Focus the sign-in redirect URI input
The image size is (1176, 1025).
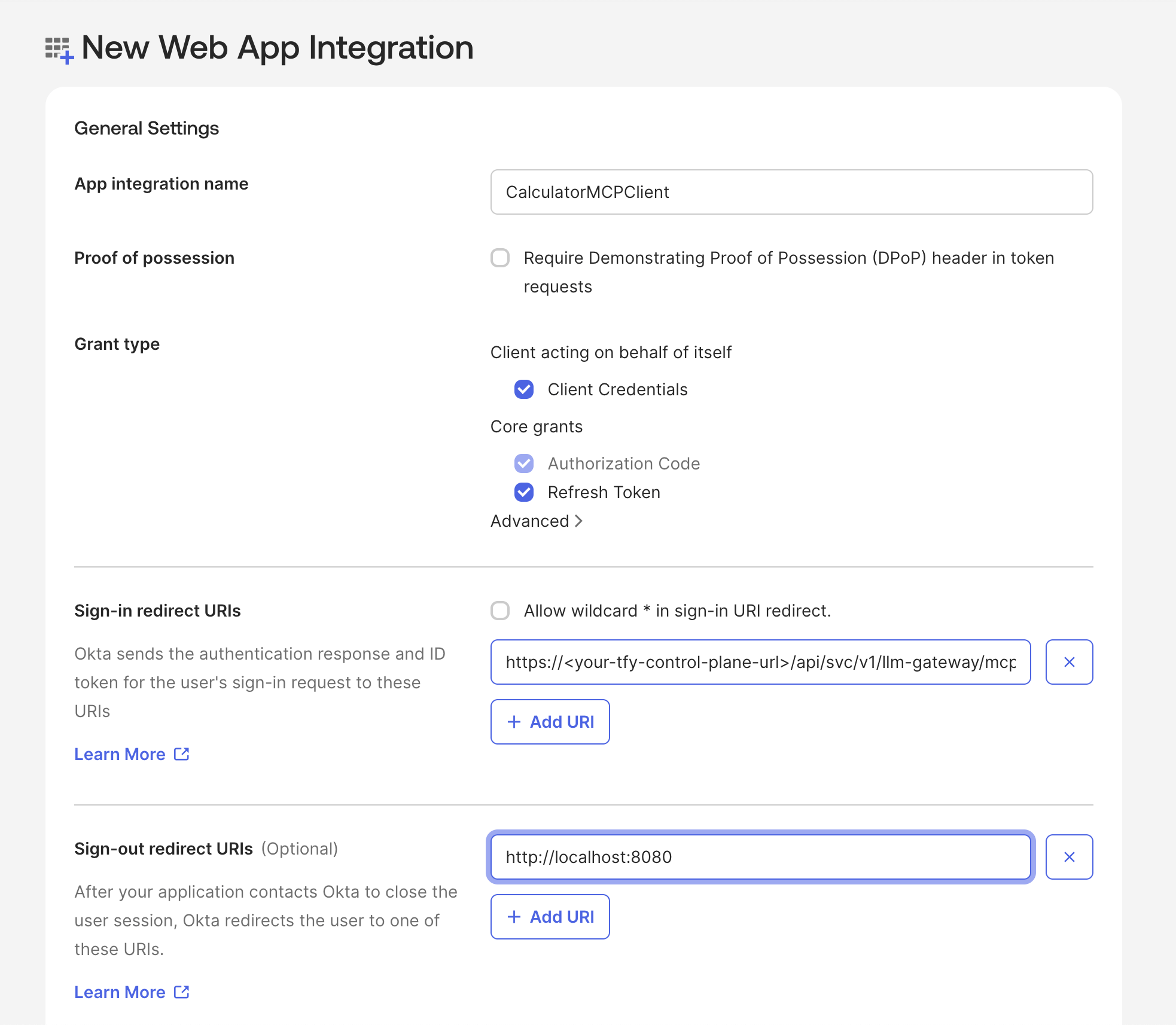tap(760, 662)
